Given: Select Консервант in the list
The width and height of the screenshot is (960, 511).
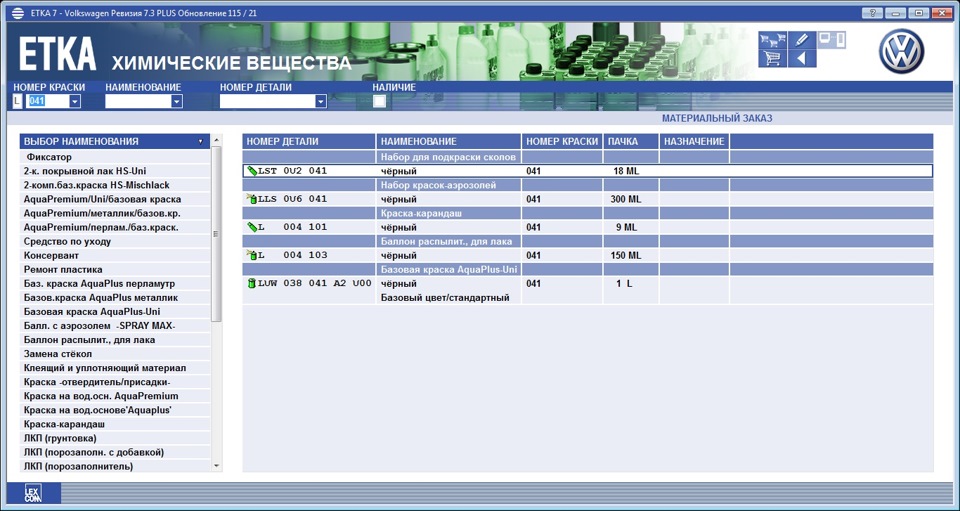Looking at the screenshot, I should point(115,256).
